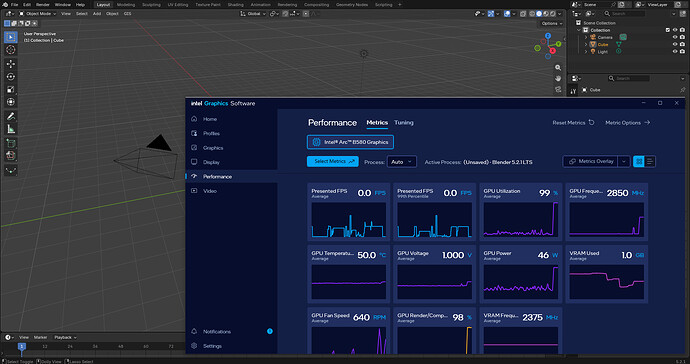
Task: Toggle Collection visibility eye in outliner
Action: point(675,30)
